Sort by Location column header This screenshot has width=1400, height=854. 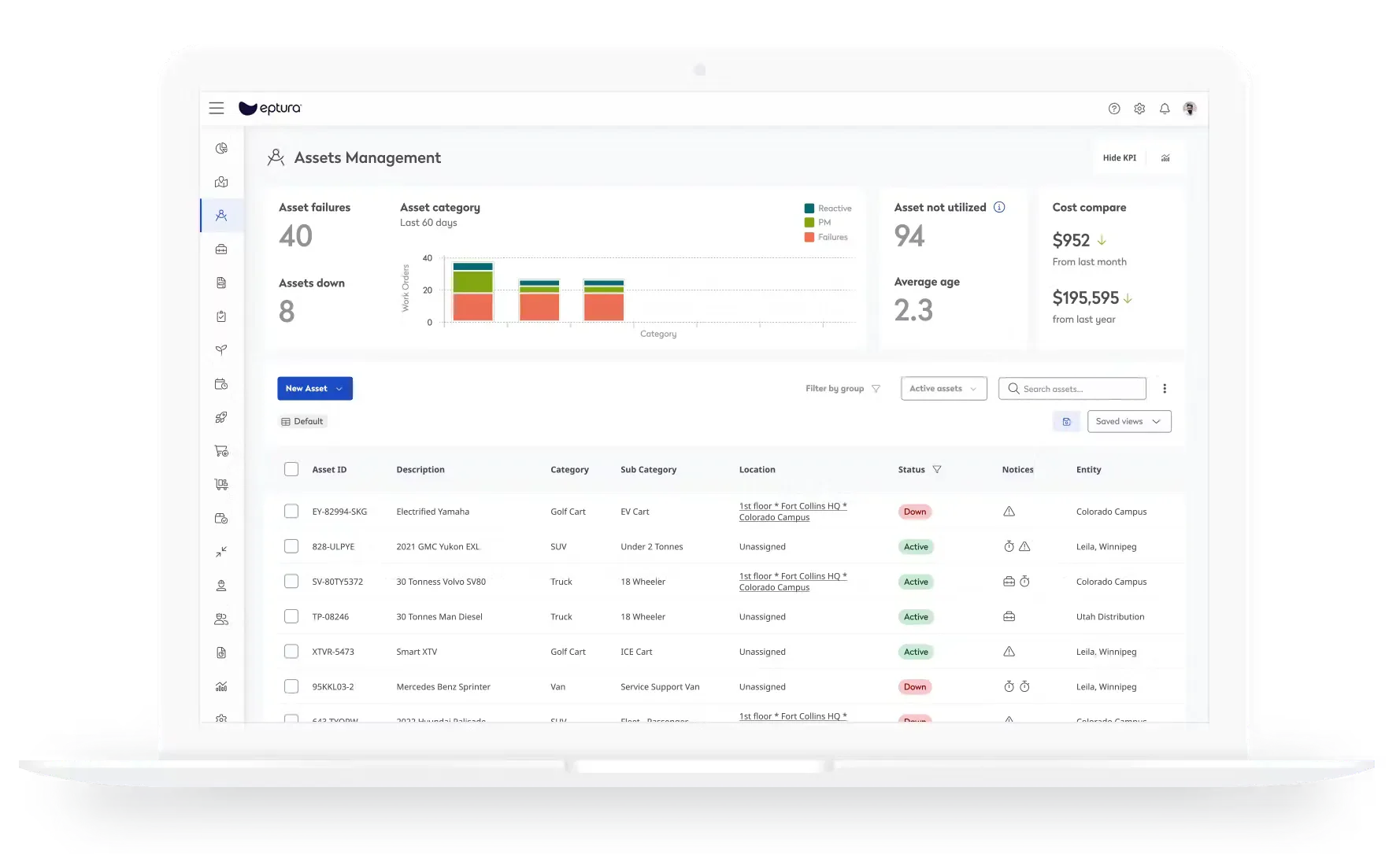click(757, 469)
